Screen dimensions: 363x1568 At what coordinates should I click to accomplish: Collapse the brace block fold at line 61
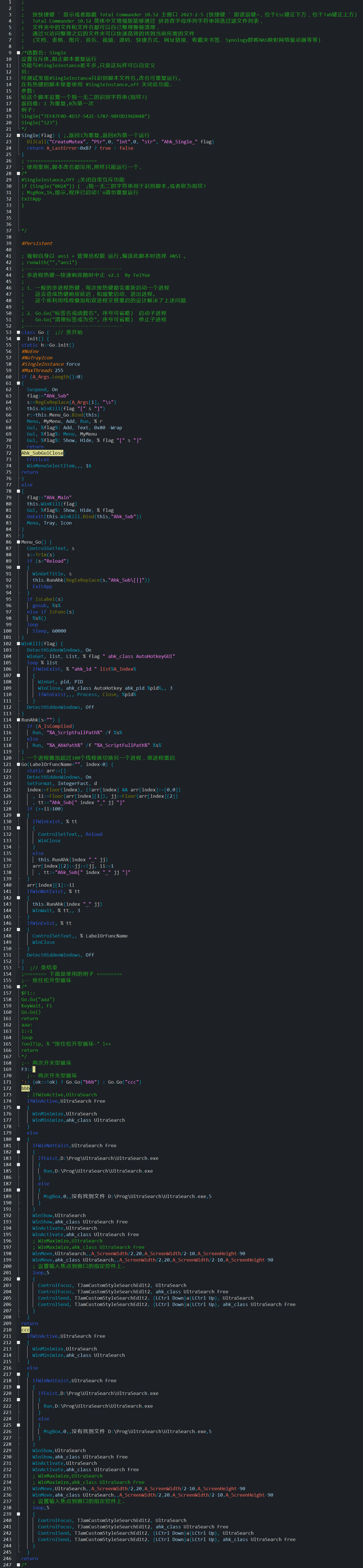point(18,383)
